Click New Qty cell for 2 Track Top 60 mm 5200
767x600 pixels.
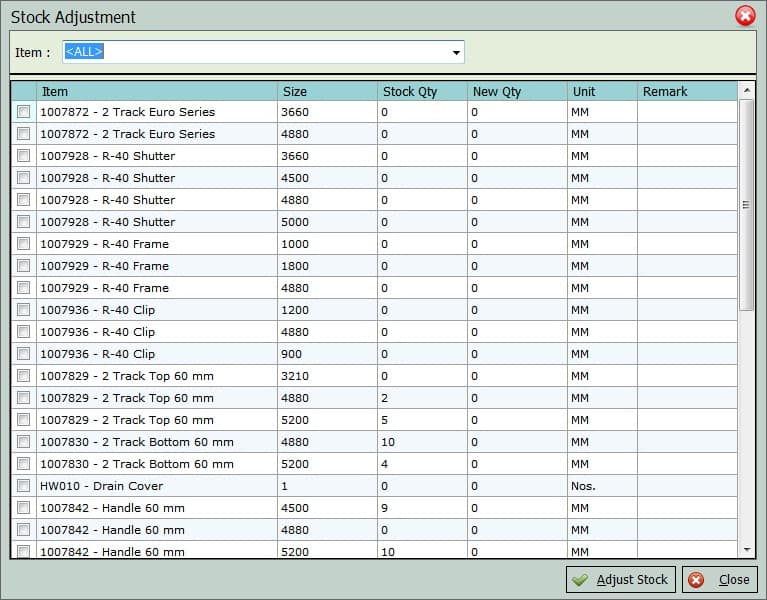[x=516, y=420]
